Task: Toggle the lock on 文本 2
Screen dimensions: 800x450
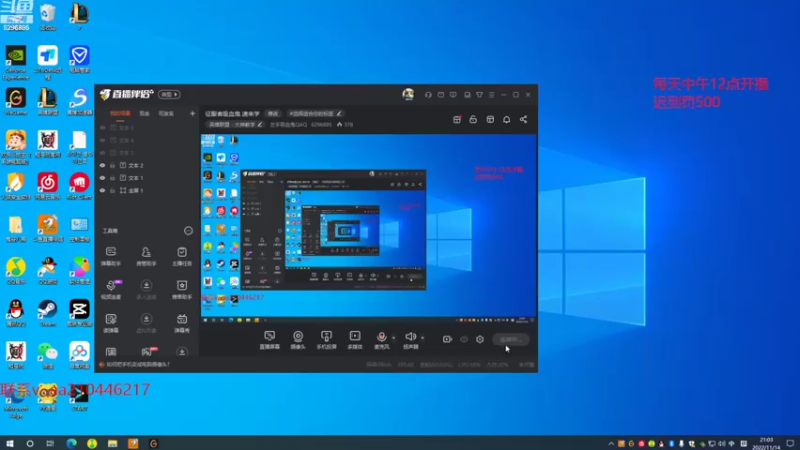Action: click(x=112, y=165)
